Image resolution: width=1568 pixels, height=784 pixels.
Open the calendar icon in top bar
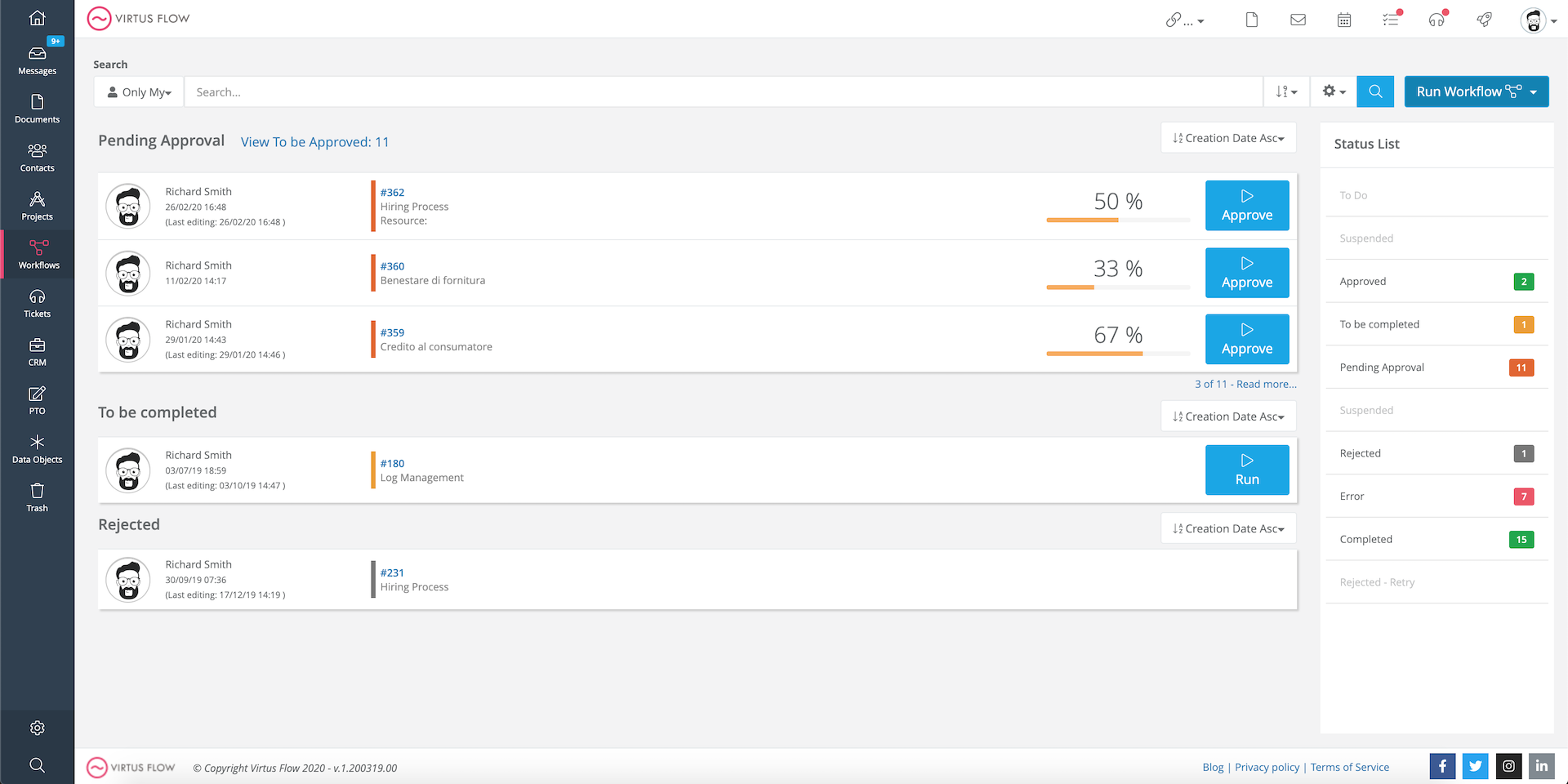pos(1344,20)
